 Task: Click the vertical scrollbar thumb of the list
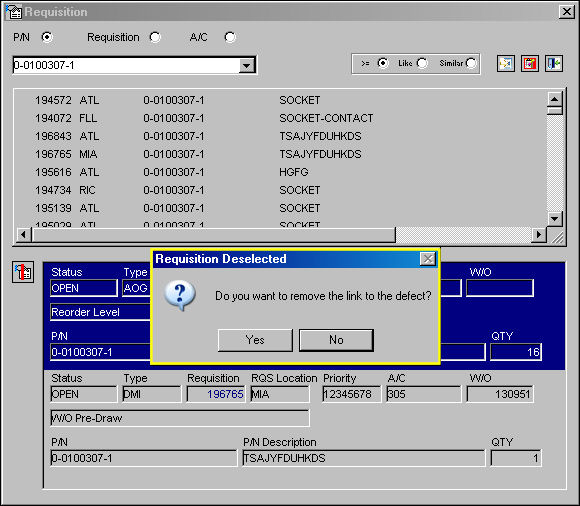[x=554, y=111]
